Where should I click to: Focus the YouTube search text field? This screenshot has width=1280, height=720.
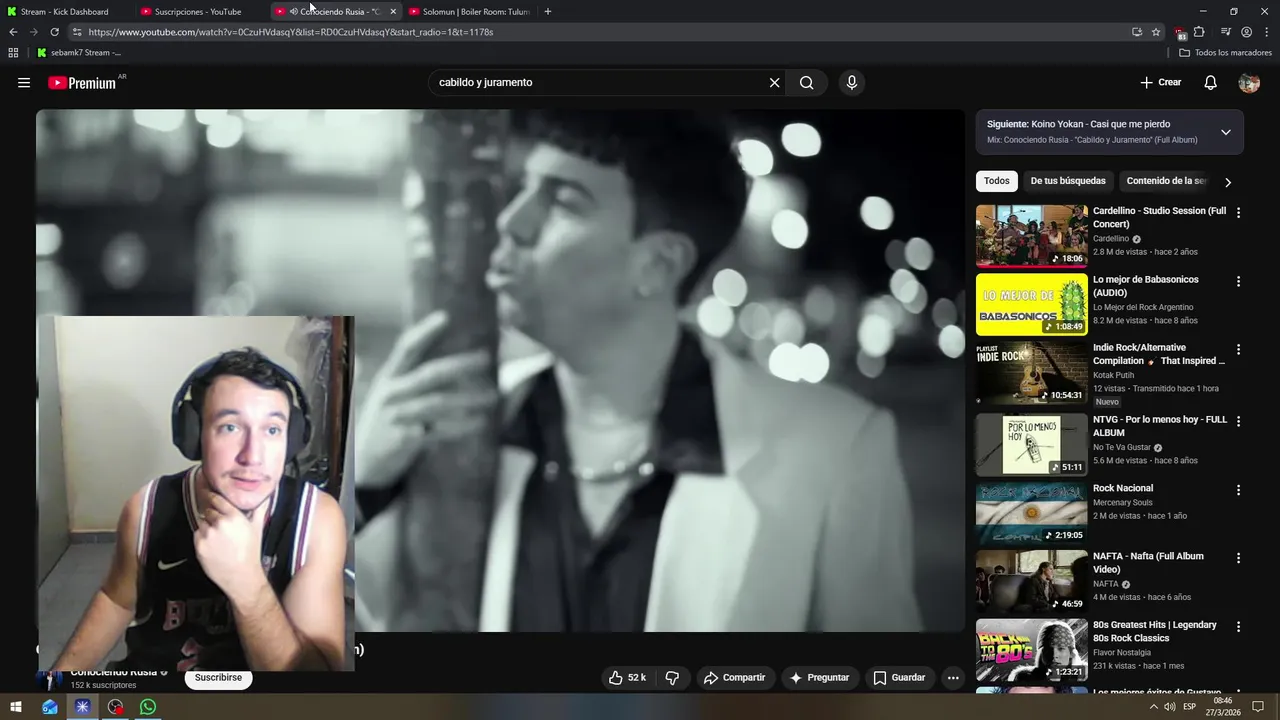point(598,83)
